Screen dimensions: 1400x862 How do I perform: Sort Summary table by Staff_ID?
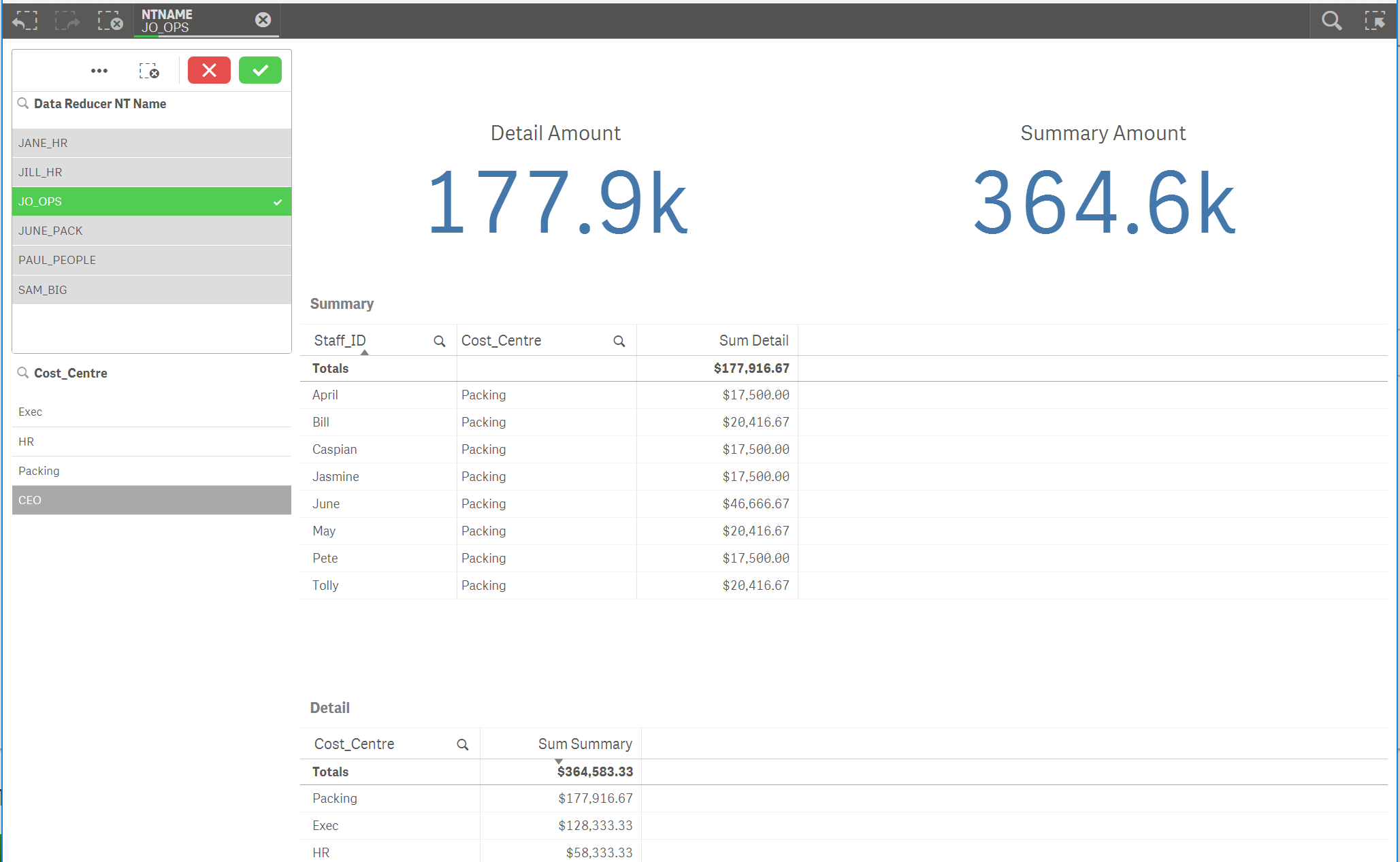[x=340, y=340]
